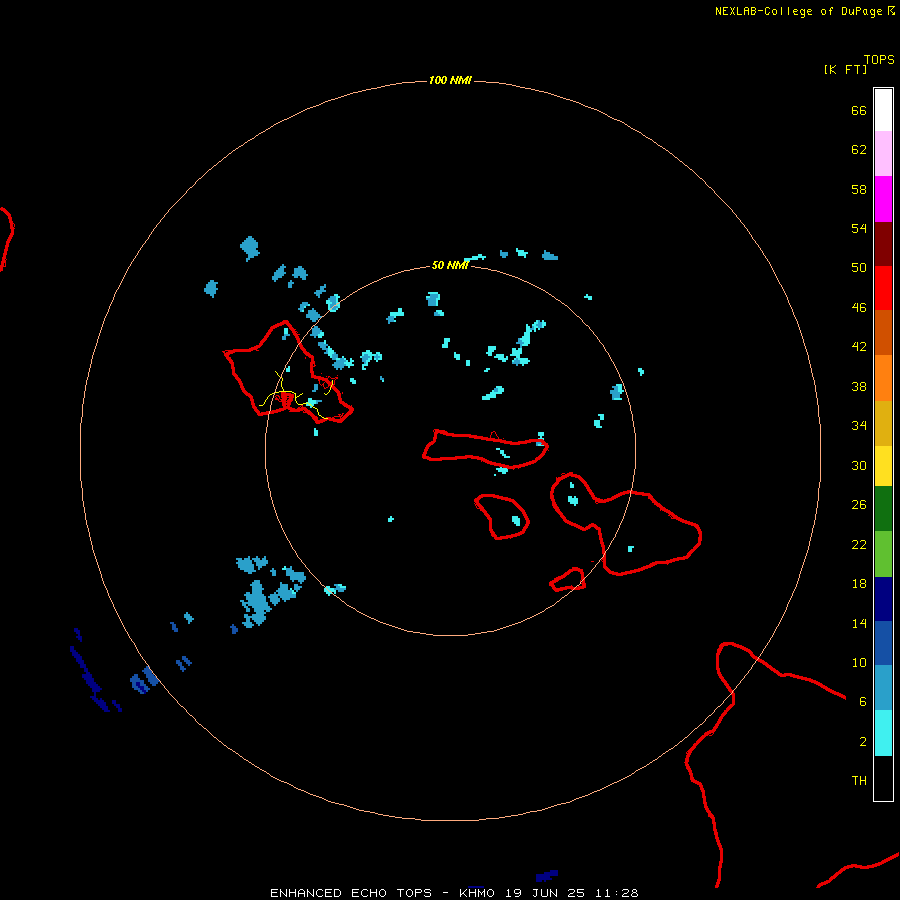Click the "18" legend value
Image resolution: width=900 pixels, height=900 pixels.
pyautogui.click(x=859, y=584)
